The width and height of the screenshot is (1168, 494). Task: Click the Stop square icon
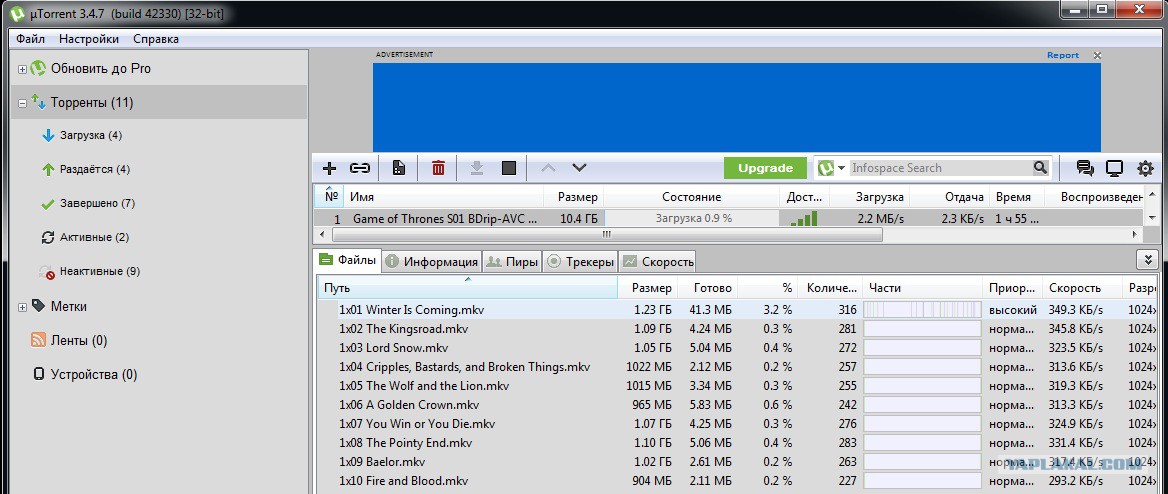[x=509, y=168]
